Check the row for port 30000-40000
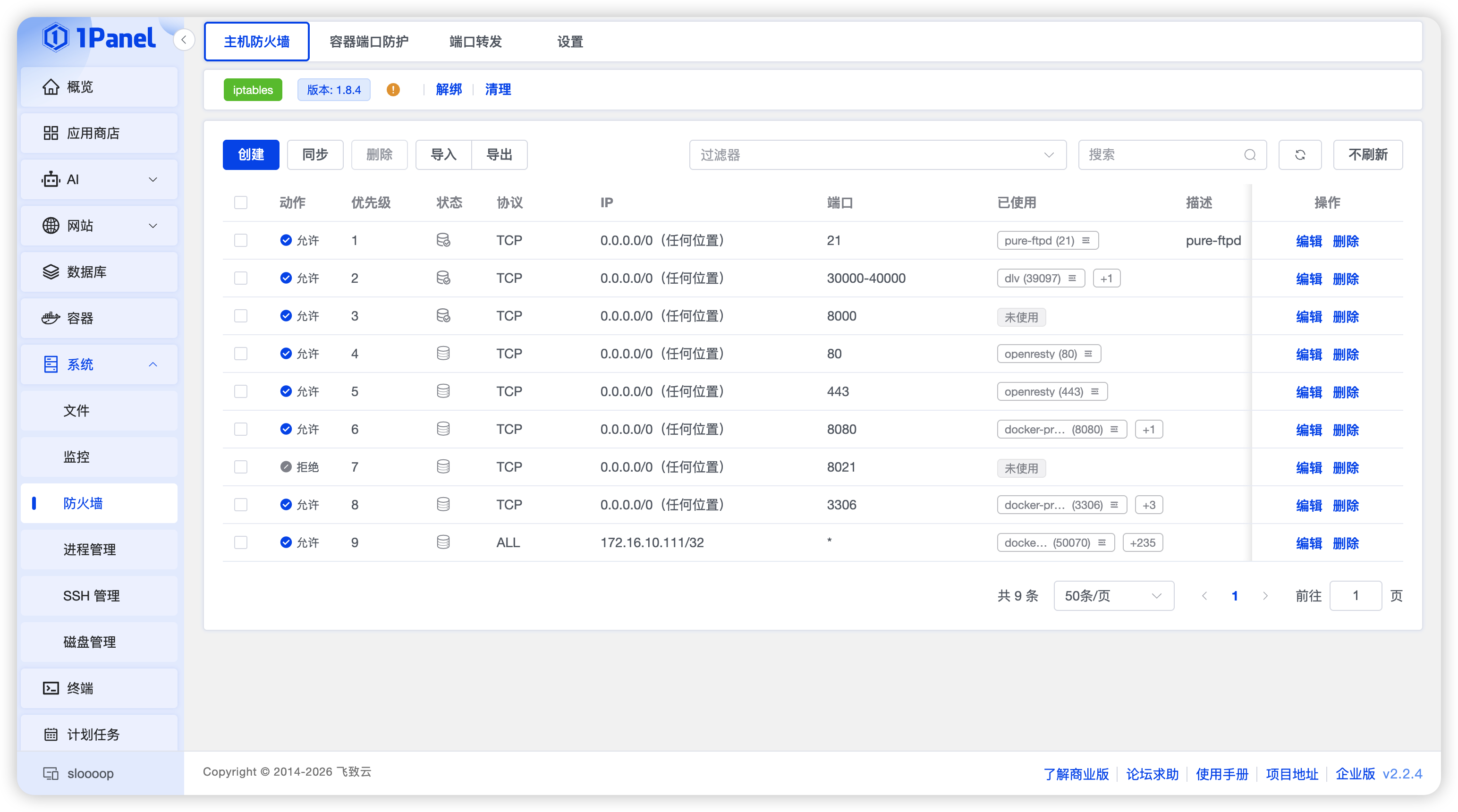Screen dimensions: 1458x812 tap(240, 278)
